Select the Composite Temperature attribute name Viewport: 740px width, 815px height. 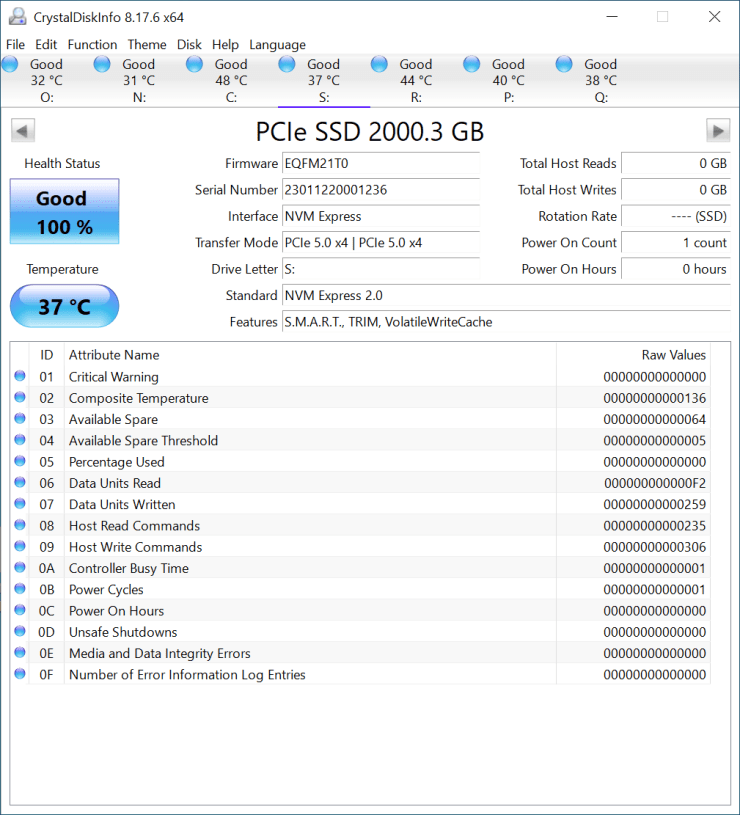click(x=139, y=398)
